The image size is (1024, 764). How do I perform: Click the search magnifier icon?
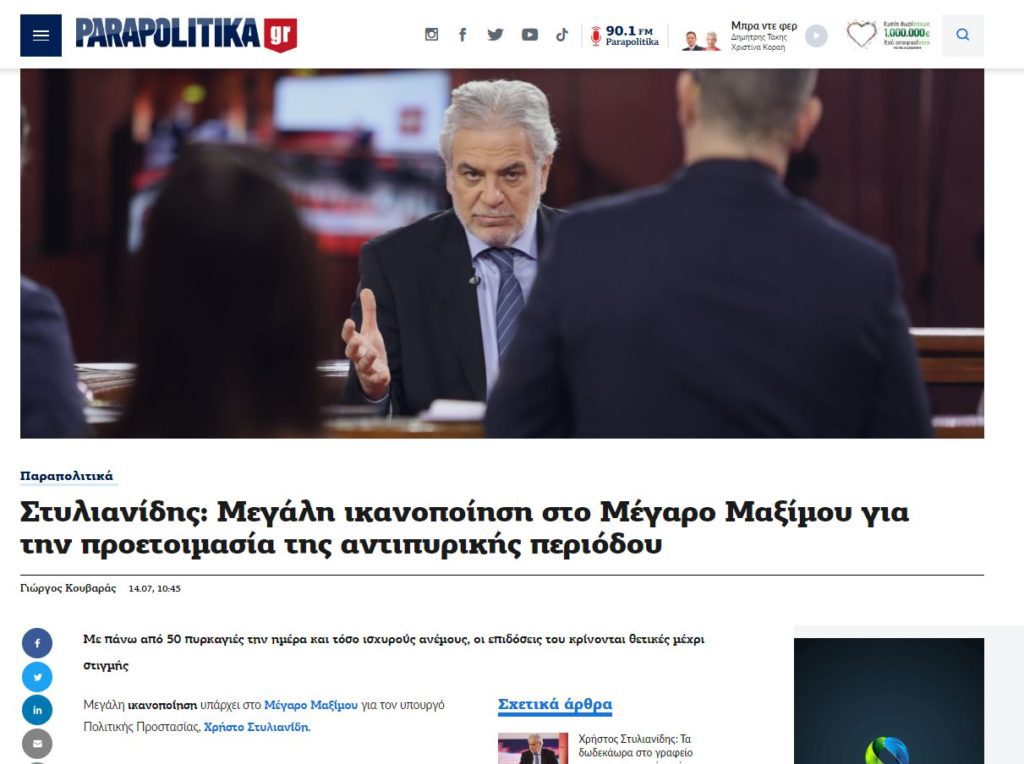tap(963, 35)
